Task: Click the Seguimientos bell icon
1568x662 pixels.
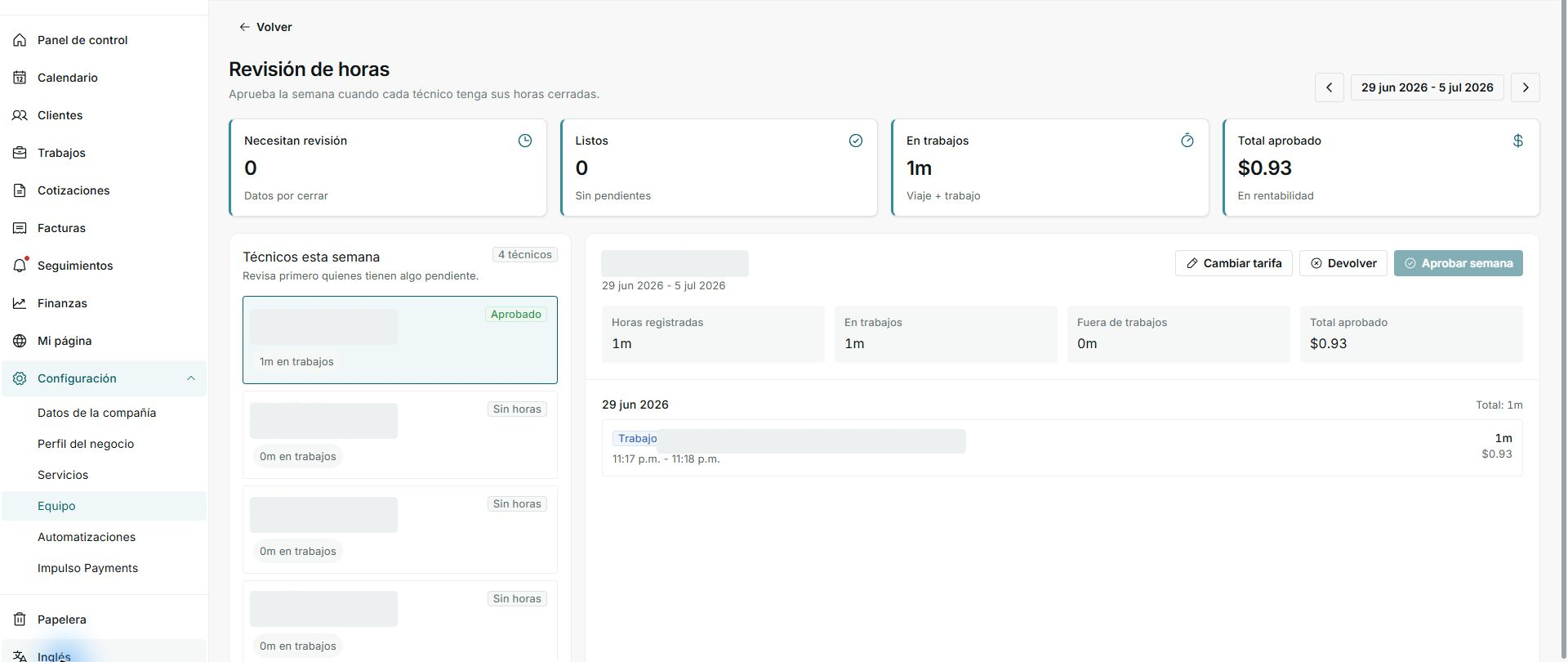Action: coord(20,266)
